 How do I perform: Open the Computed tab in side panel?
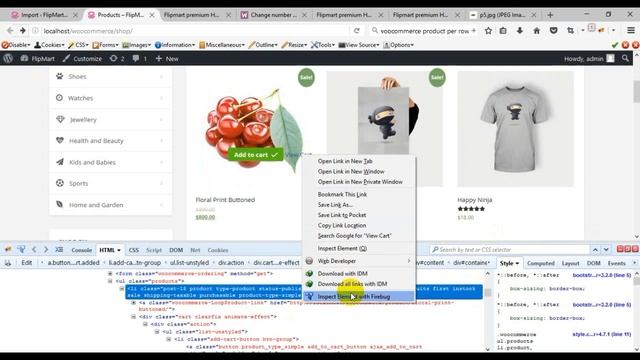(x=540, y=263)
